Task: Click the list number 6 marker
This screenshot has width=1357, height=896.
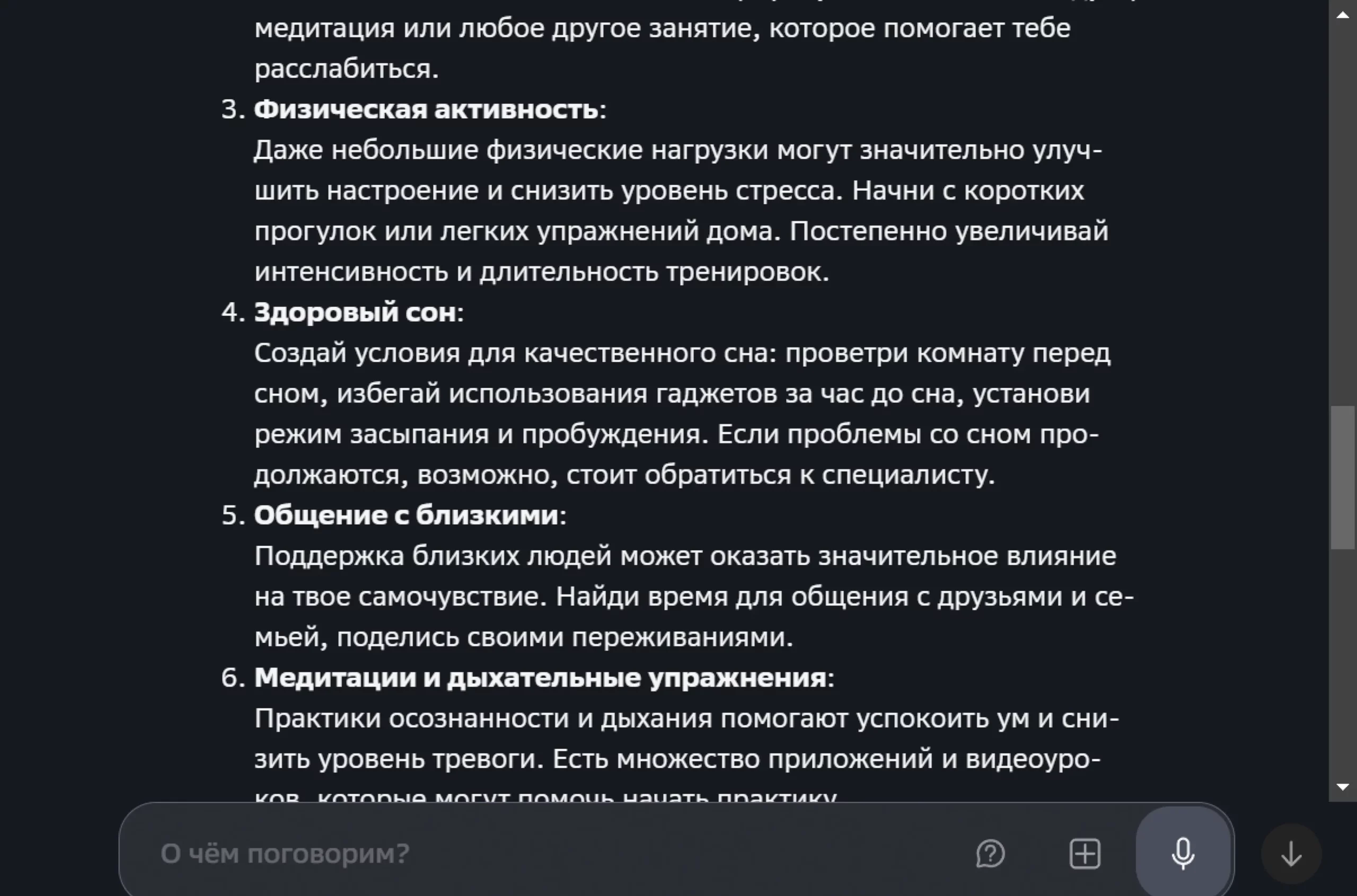Action: [232, 678]
